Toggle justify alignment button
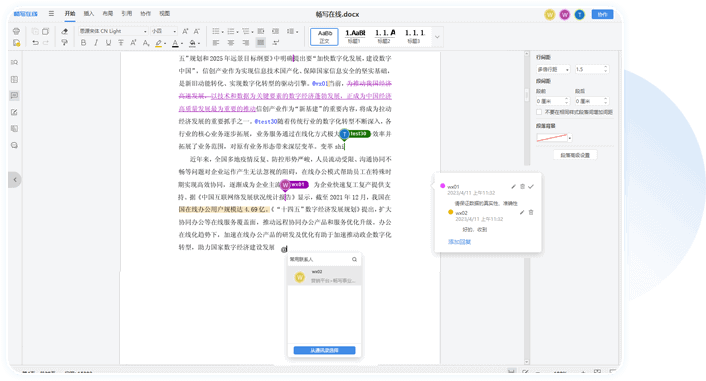Viewport: 706px width, 381px height. click(x=260, y=43)
